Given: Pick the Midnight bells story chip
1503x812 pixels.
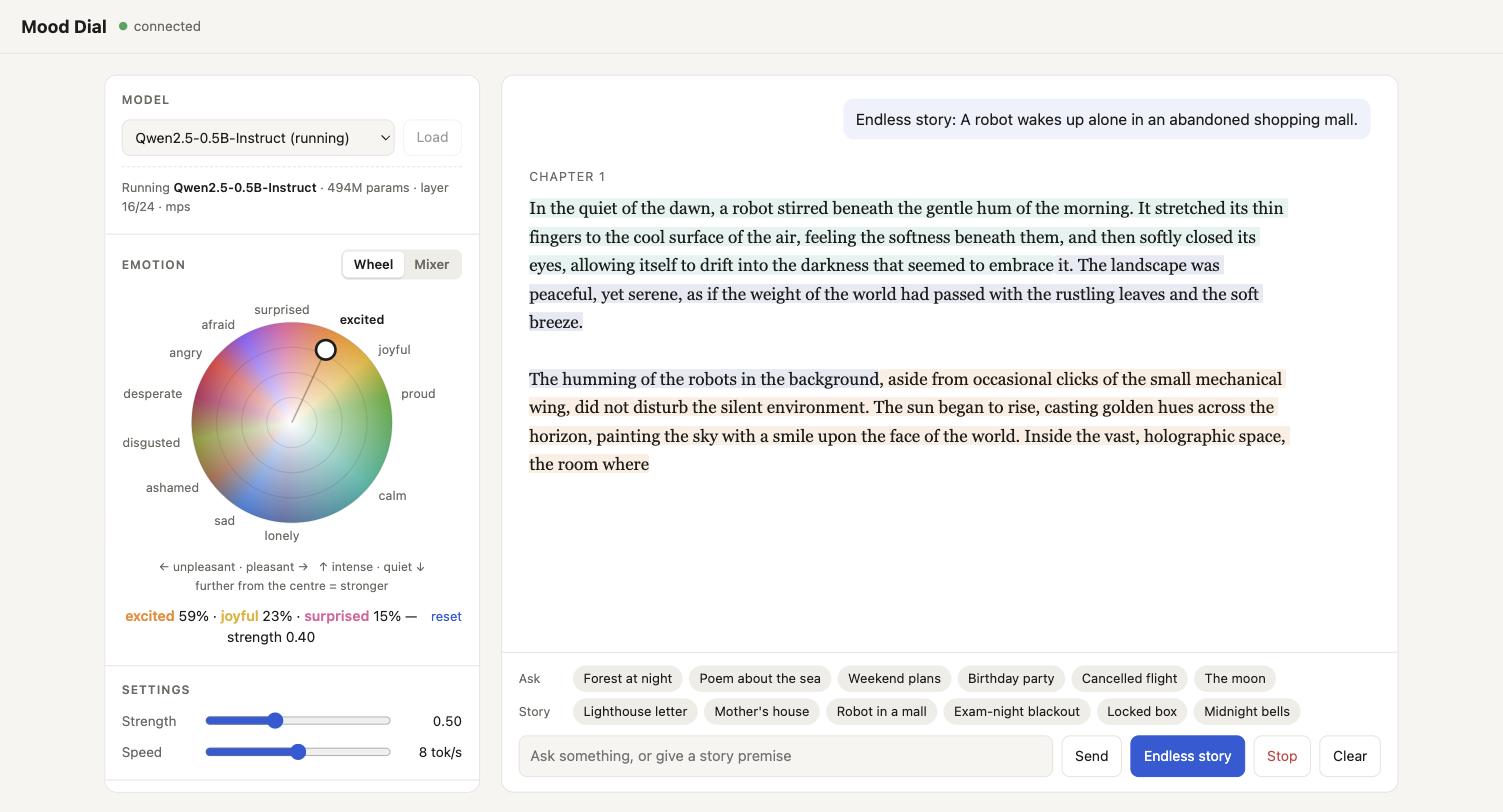Looking at the screenshot, I should [1247, 712].
